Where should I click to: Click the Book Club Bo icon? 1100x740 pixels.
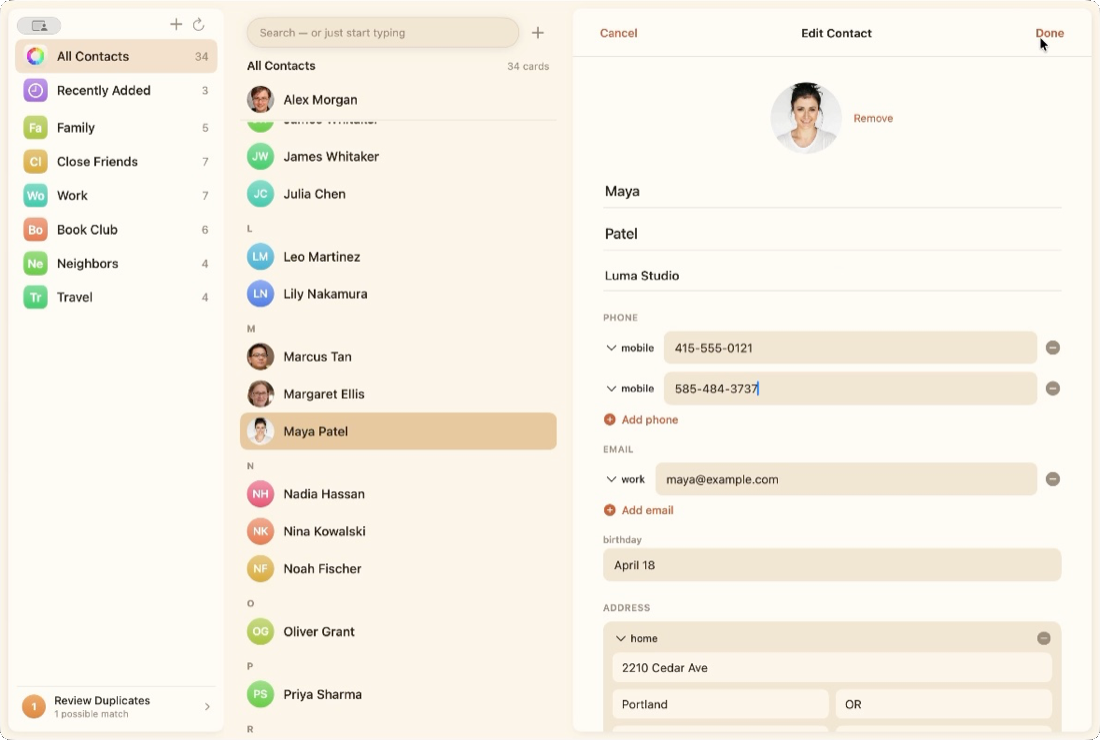[x=35, y=229]
